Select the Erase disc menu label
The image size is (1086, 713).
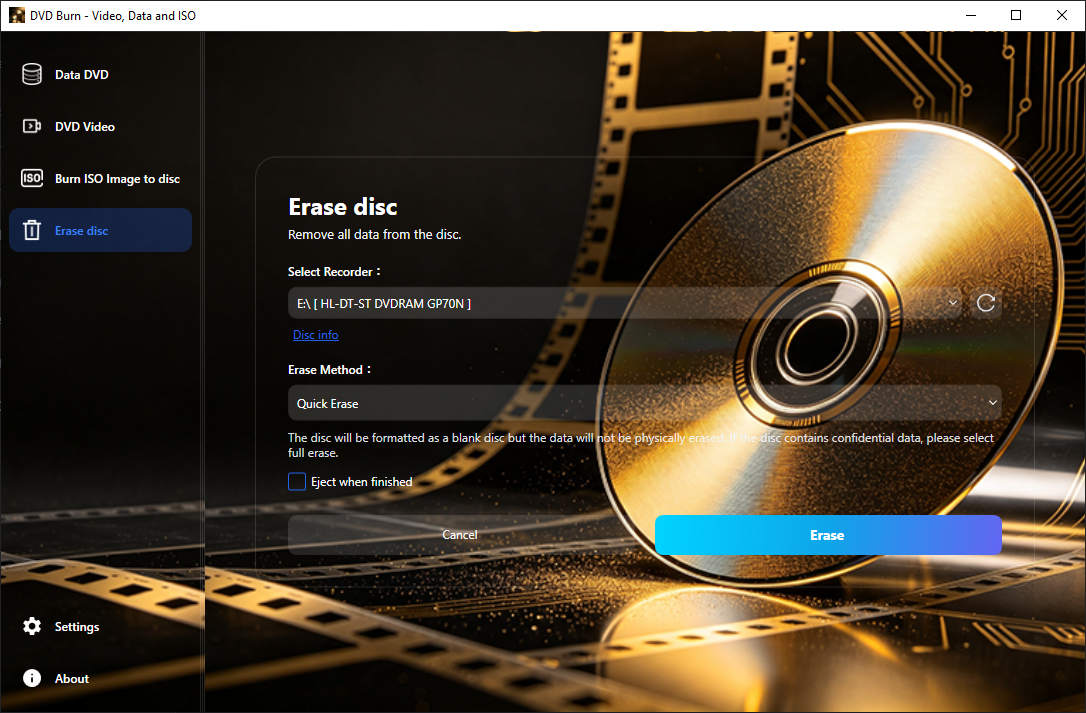coord(81,231)
